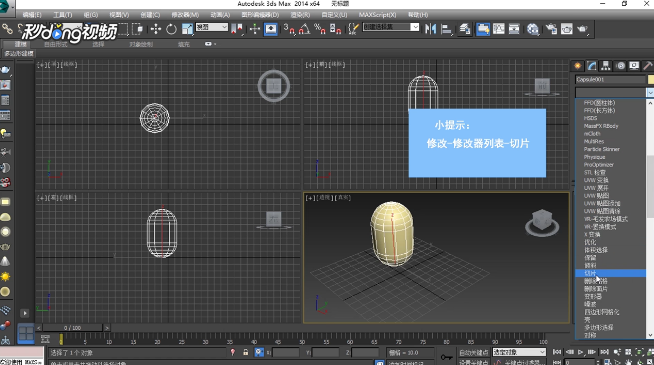Open the named selection sets dropdown
The image size is (654, 365).
(391, 27)
